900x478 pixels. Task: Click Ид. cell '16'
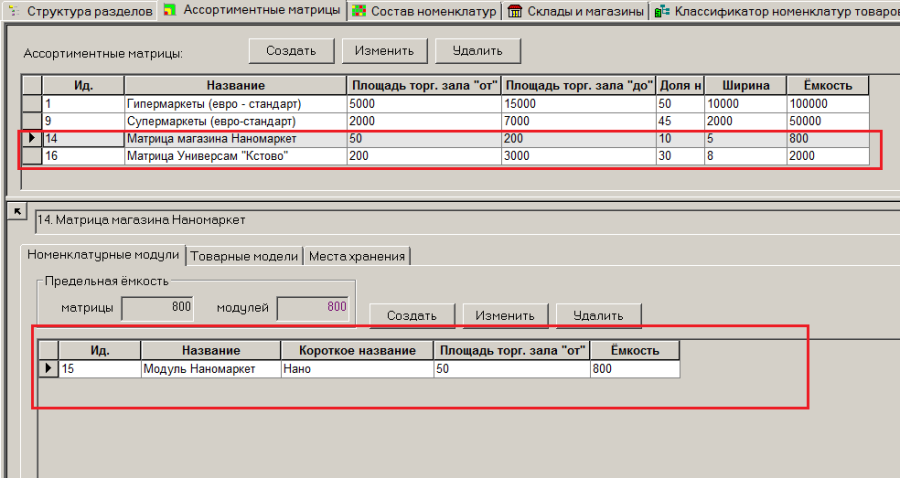[x=83, y=156]
